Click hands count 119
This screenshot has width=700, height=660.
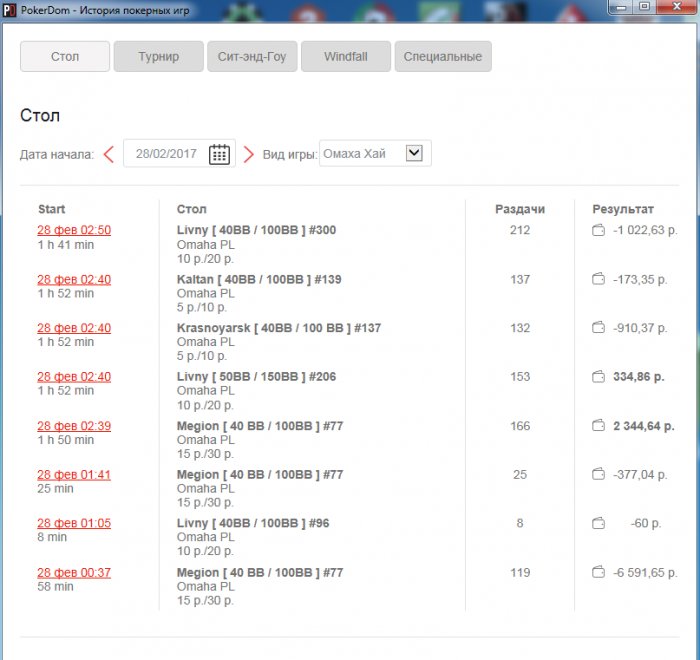click(x=520, y=572)
